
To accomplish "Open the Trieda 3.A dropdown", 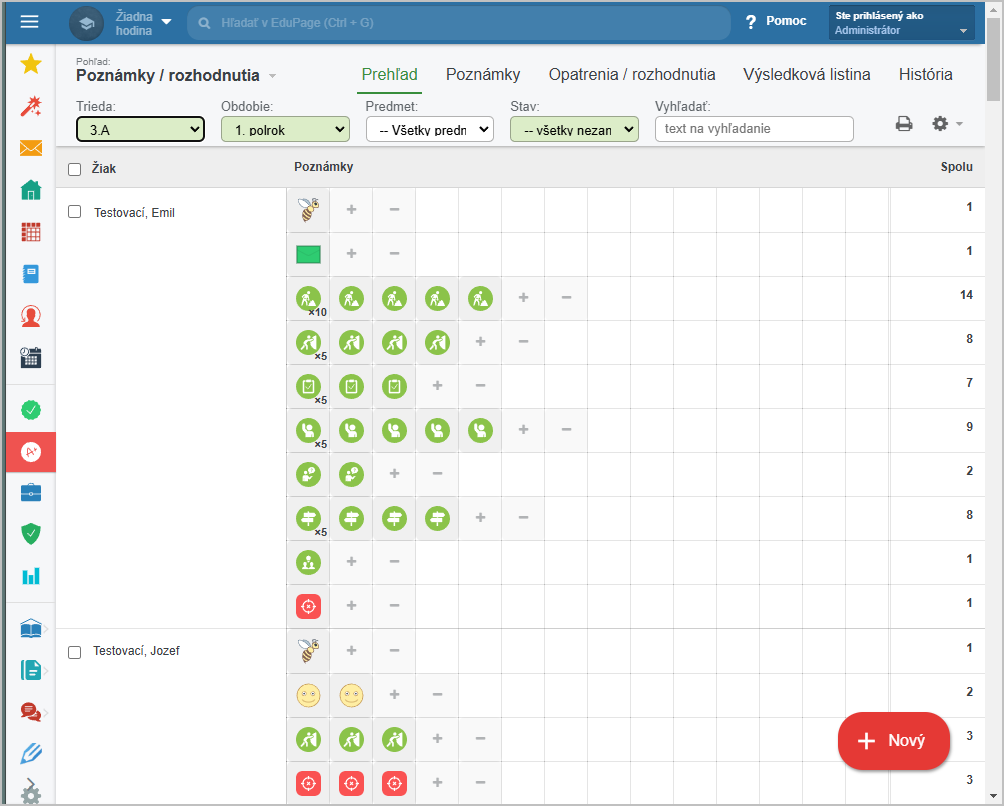I will 140,129.
